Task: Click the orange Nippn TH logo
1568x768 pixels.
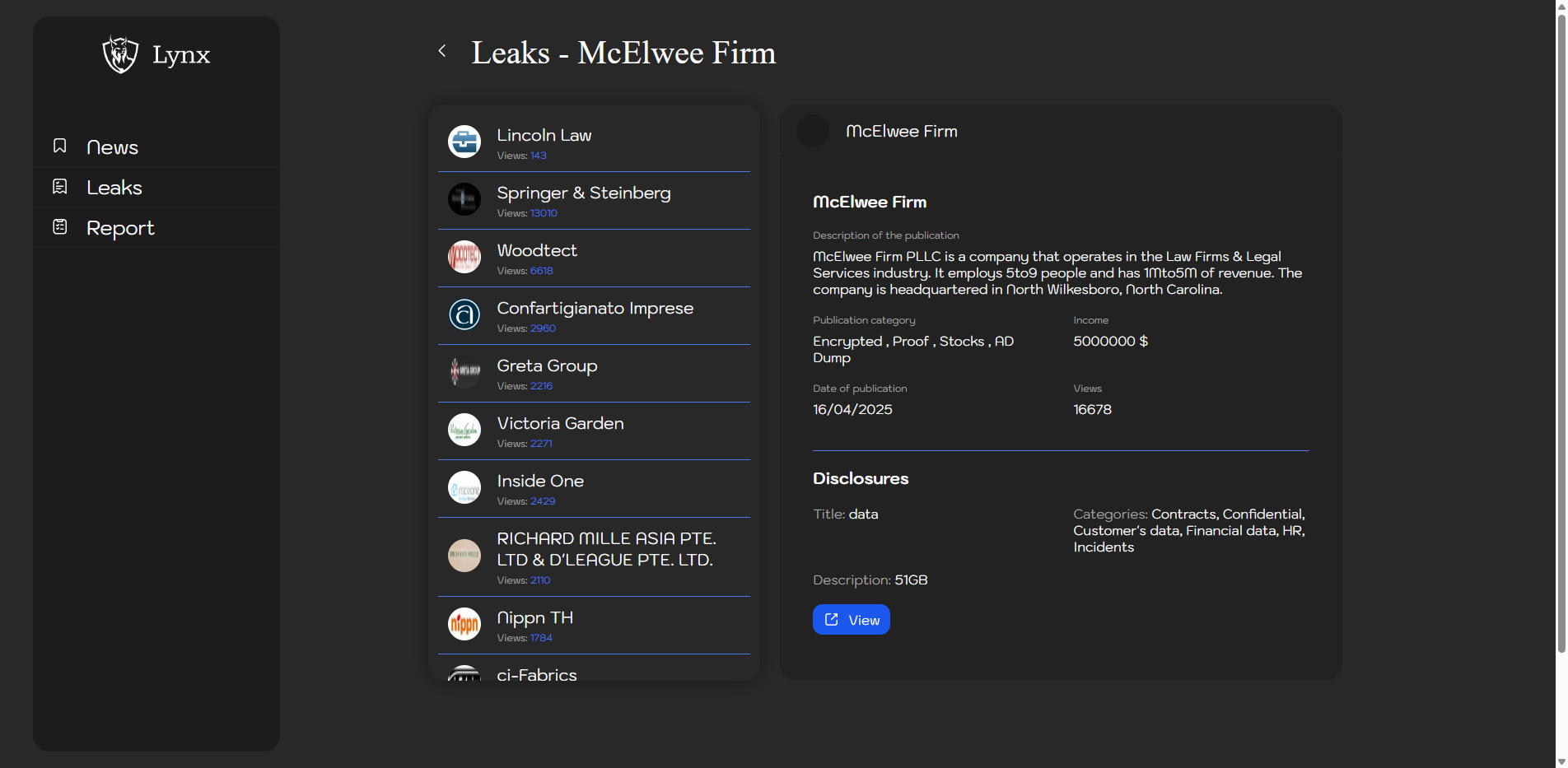Action: coord(464,624)
